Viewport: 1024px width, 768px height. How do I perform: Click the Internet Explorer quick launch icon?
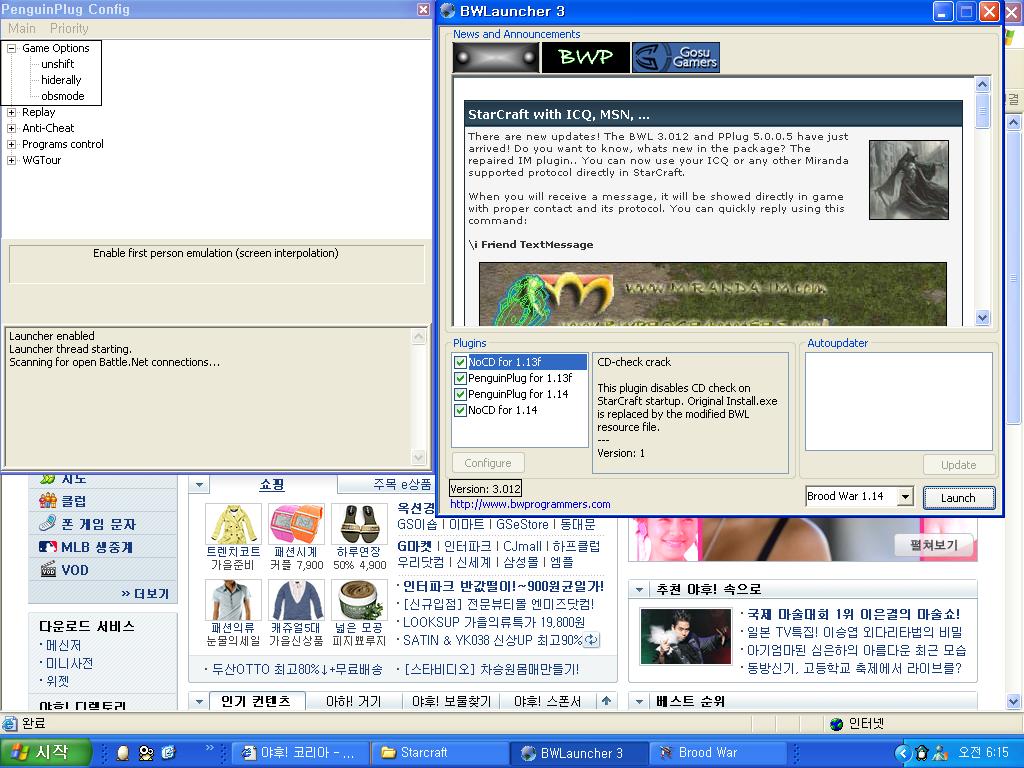[168, 753]
